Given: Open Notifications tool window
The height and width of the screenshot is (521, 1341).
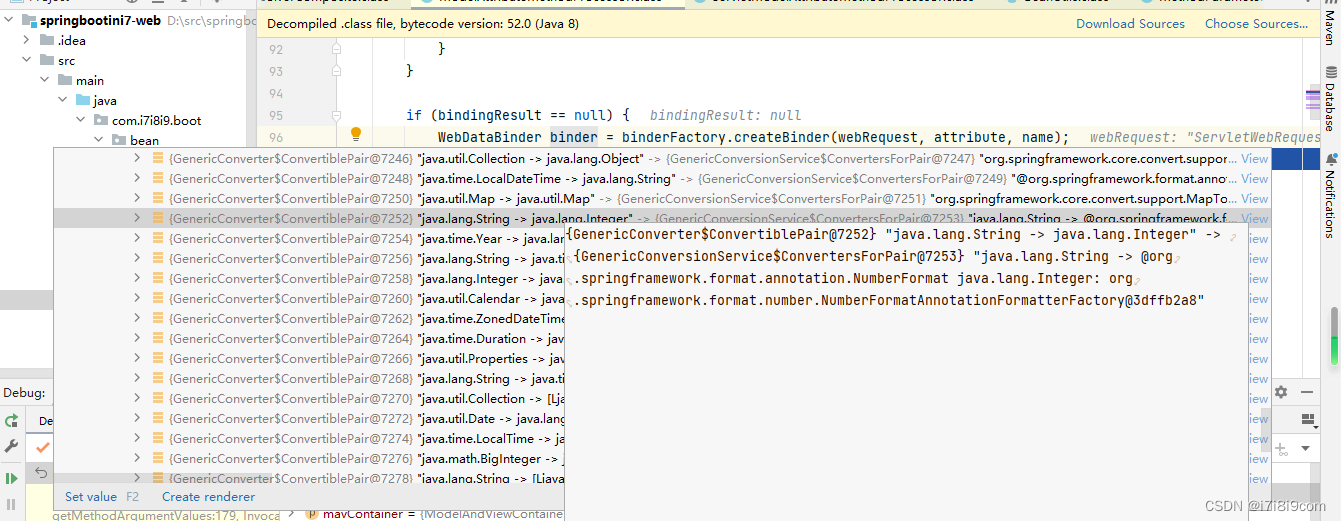Looking at the screenshot, I should pyautogui.click(x=1330, y=196).
